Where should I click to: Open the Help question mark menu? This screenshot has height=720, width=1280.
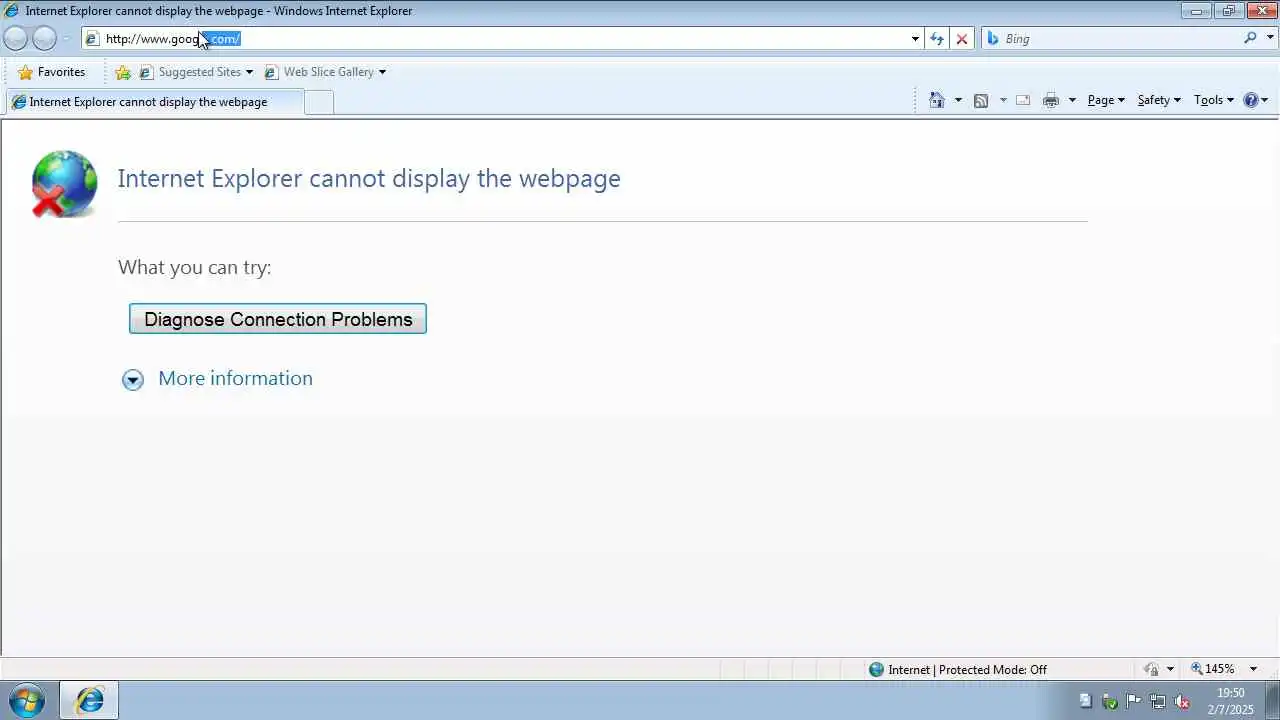[1255, 100]
